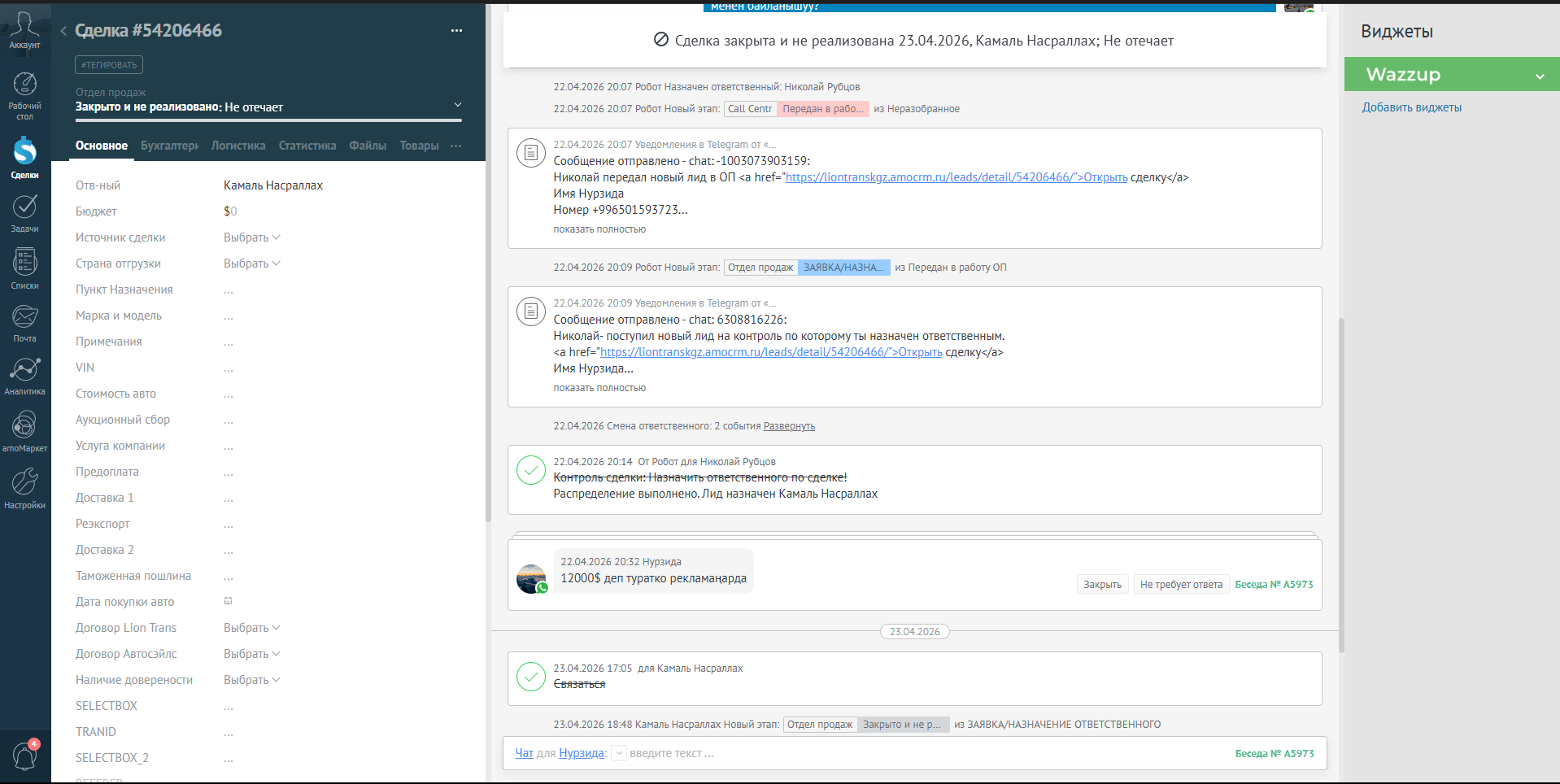Open the Наличие доверености Выбрать dropdown
Viewport: 1560px width, 784px height.
[x=251, y=680]
